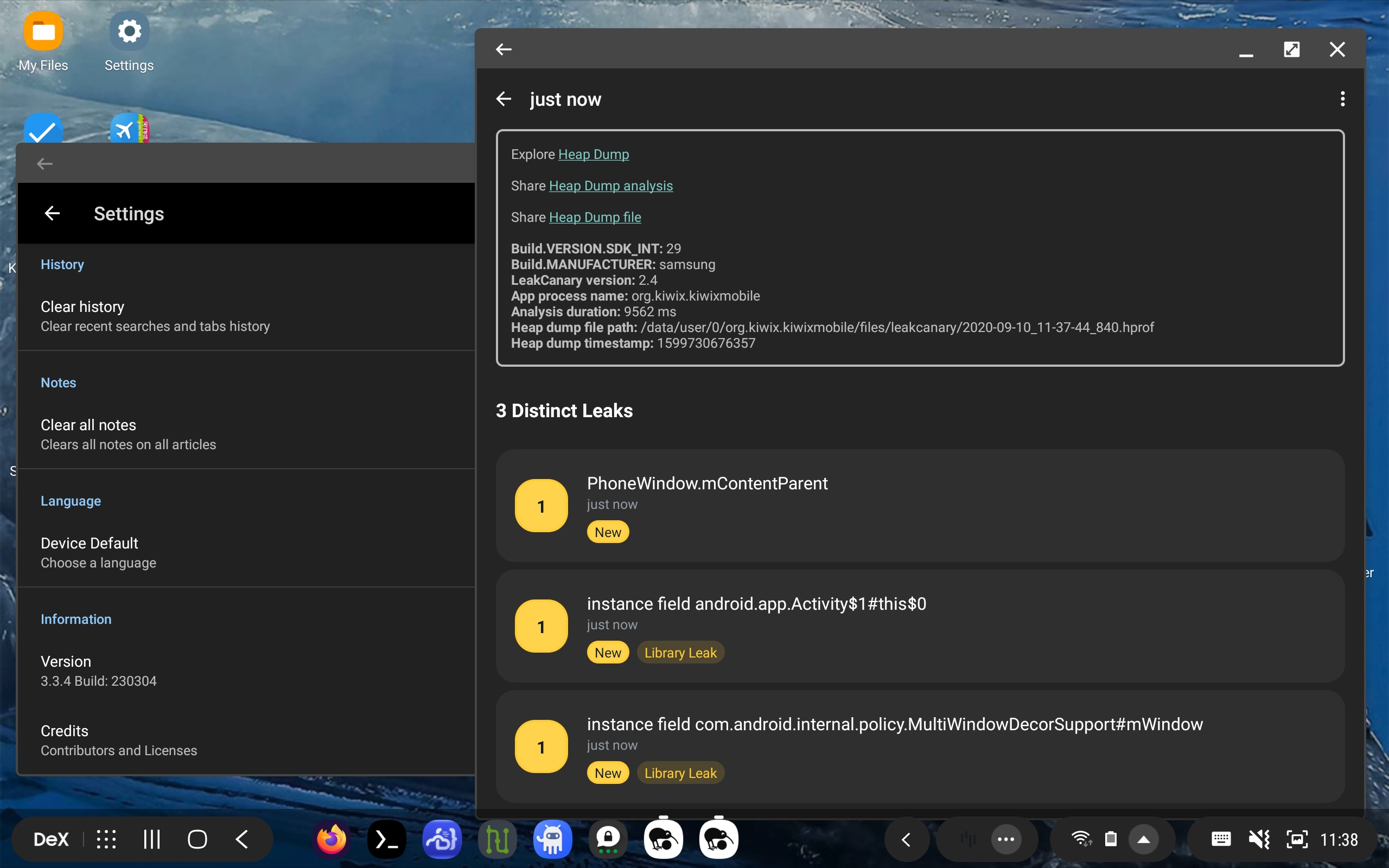1389x868 pixels.
Task: Switch to the second Kiwix bird taskbar icon
Action: (718, 839)
